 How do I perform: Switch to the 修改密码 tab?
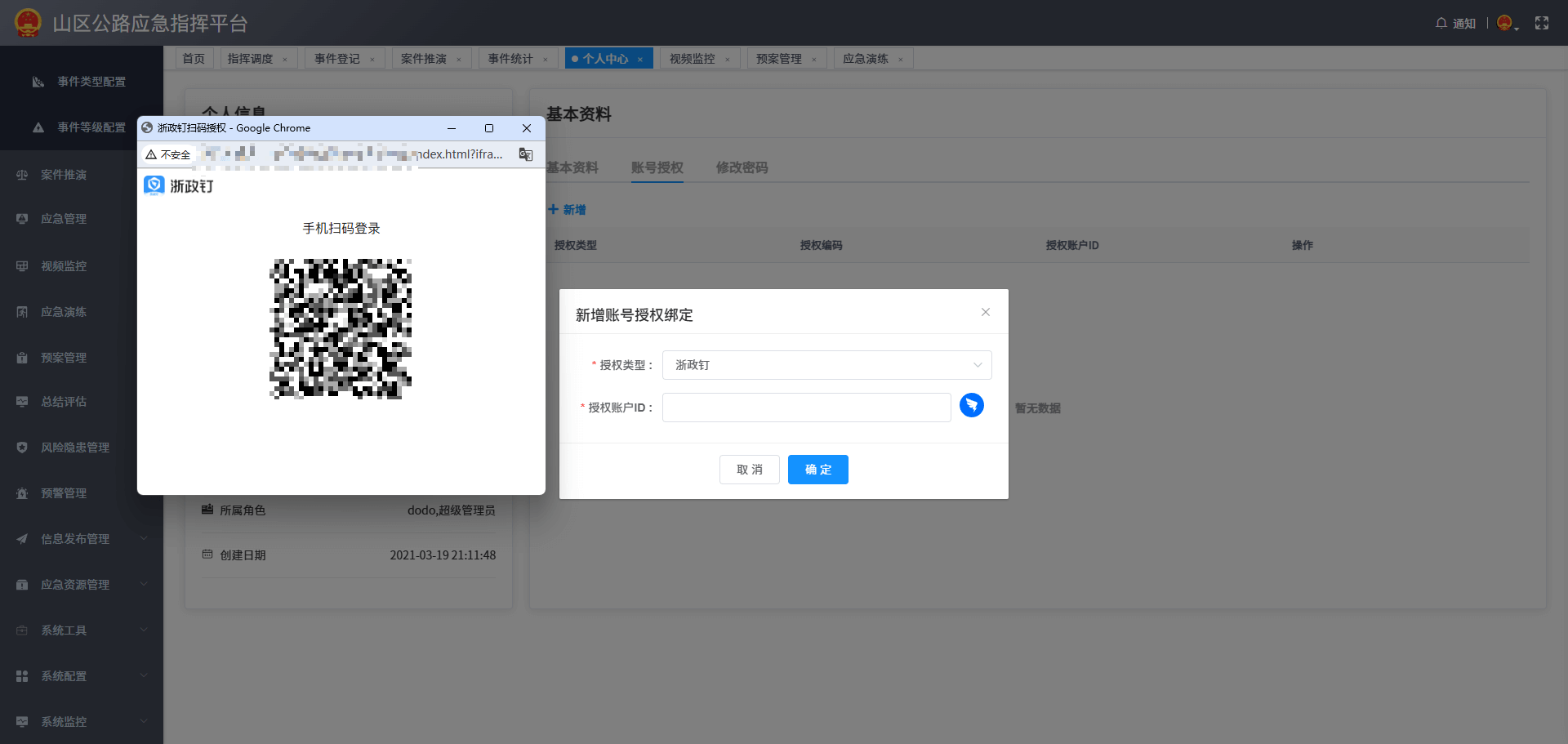pyautogui.click(x=742, y=167)
